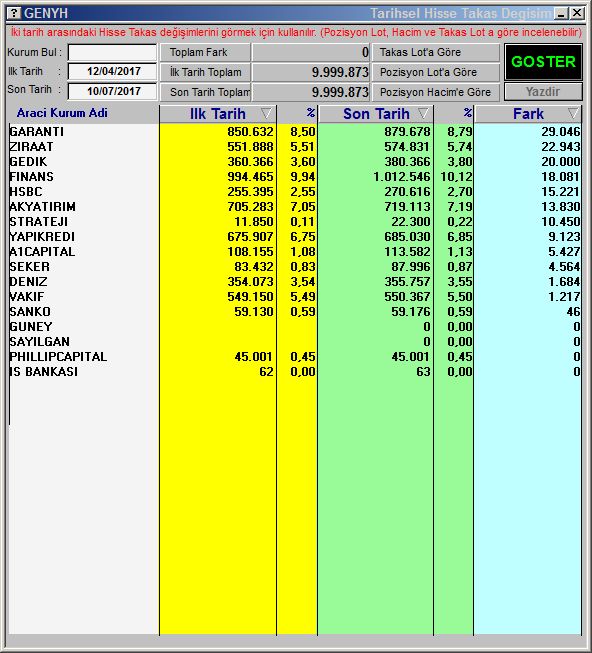Select the YAPIKREDI row

(295, 237)
